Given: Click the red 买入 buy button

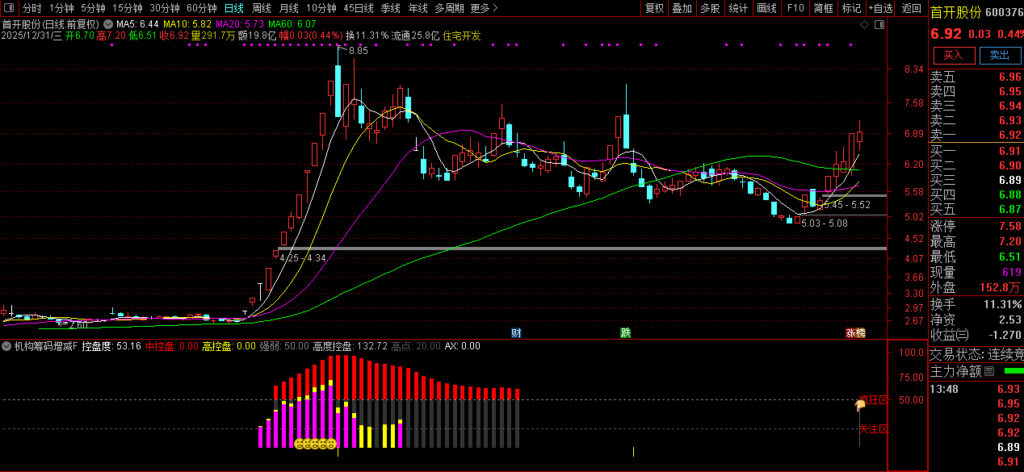Looking at the screenshot, I should [952, 55].
